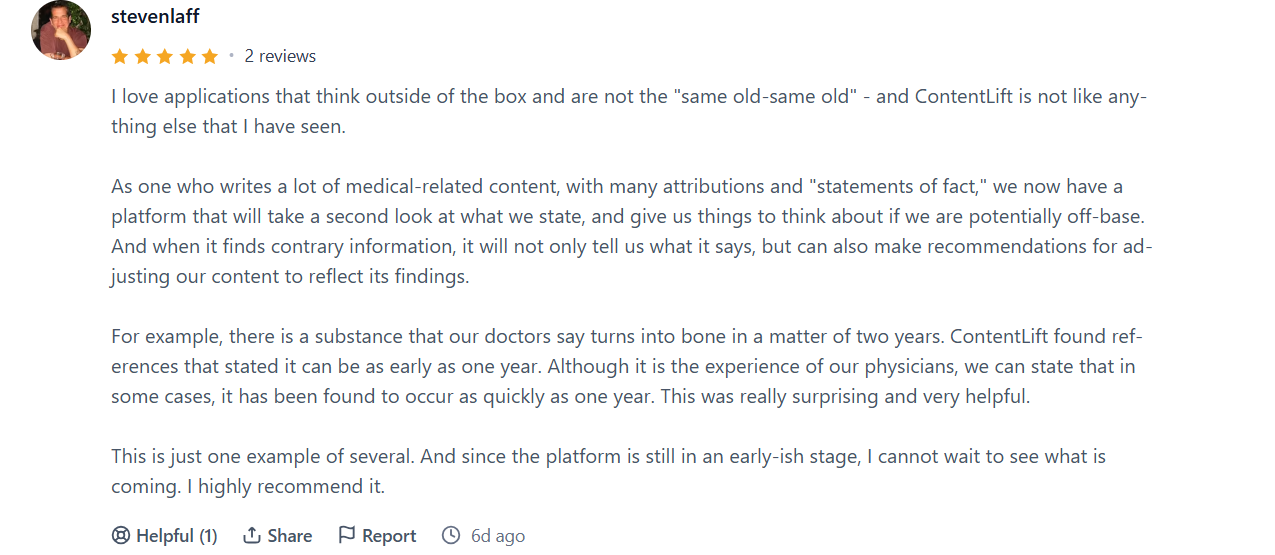
Task: Click the second rating star
Action: click(x=142, y=57)
